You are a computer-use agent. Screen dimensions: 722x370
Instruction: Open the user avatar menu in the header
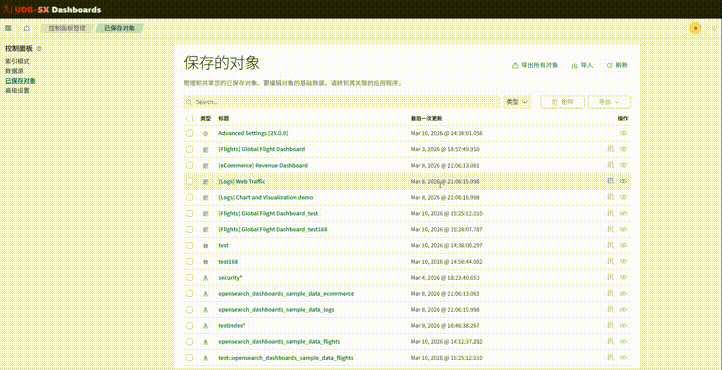695,28
